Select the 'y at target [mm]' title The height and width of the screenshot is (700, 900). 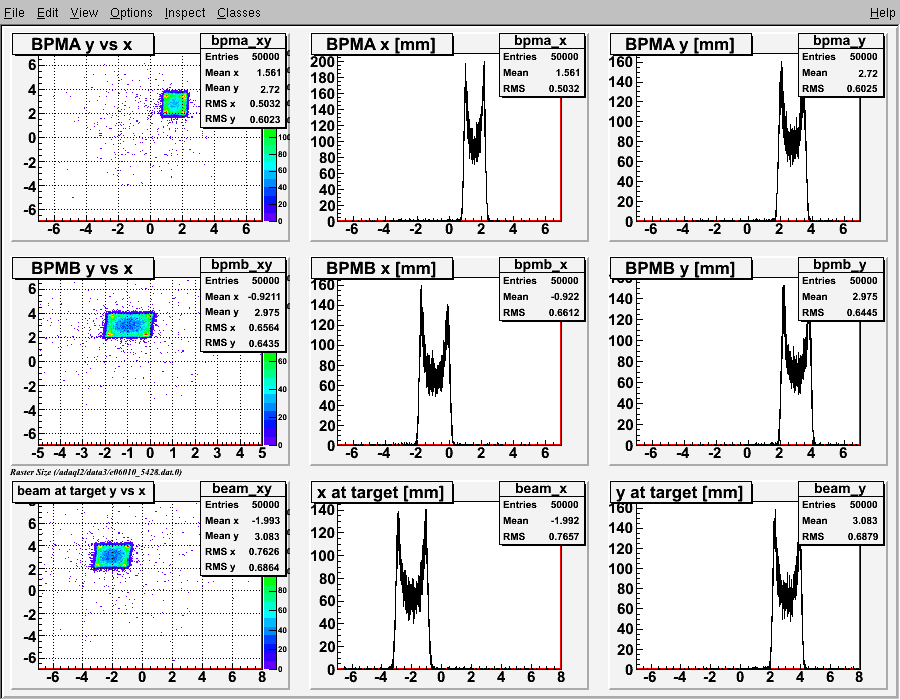coord(681,492)
